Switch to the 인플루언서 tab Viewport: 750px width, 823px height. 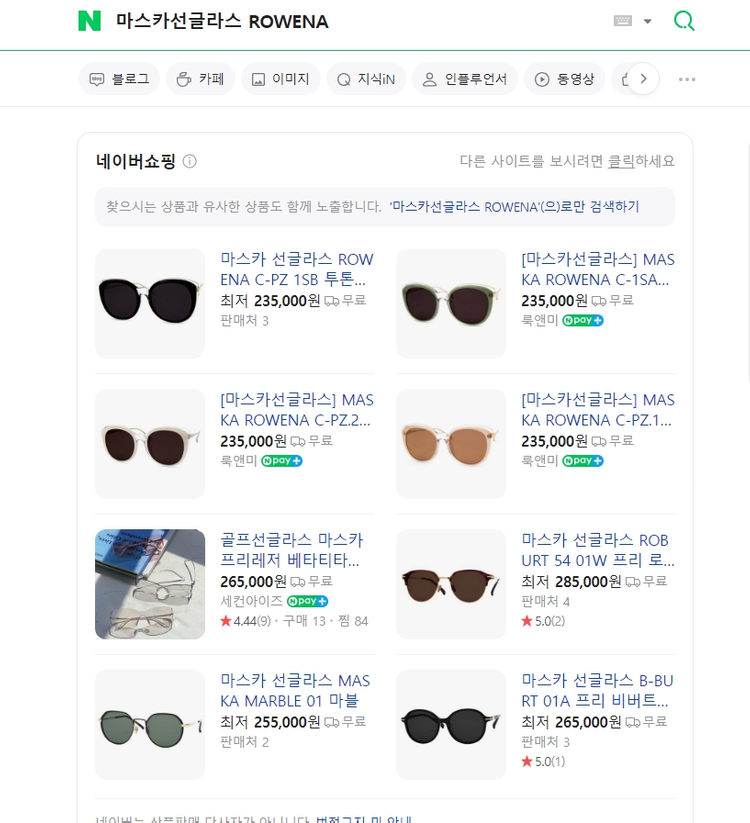tap(465, 79)
